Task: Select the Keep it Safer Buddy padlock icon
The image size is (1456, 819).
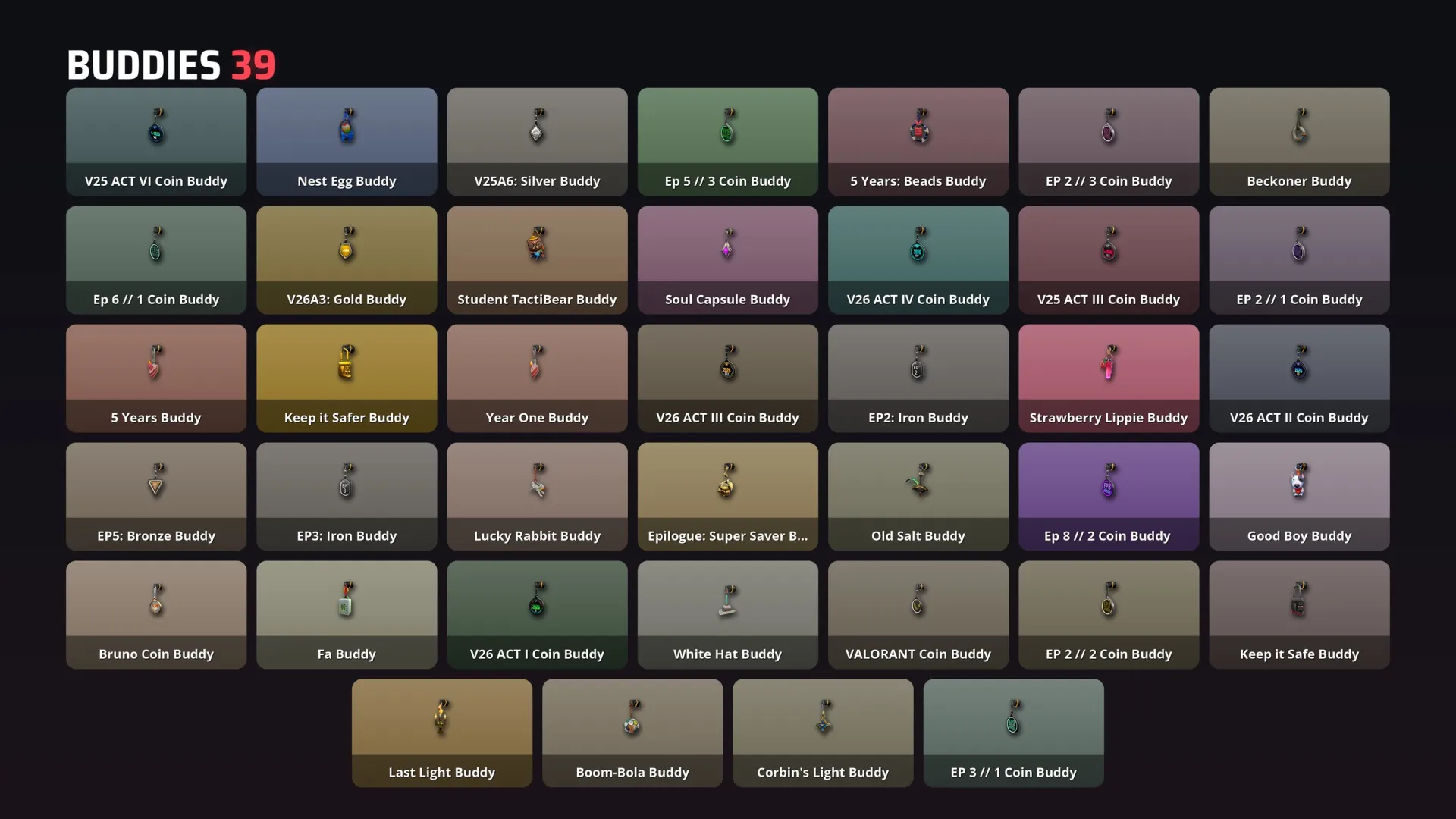Action: [x=347, y=362]
